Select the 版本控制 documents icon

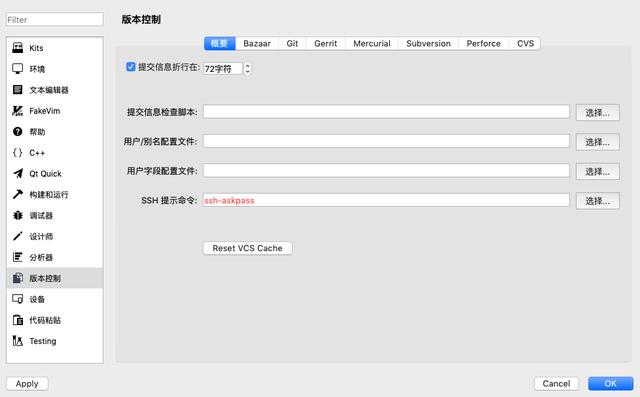pyautogui.click(x=18, y=278)
